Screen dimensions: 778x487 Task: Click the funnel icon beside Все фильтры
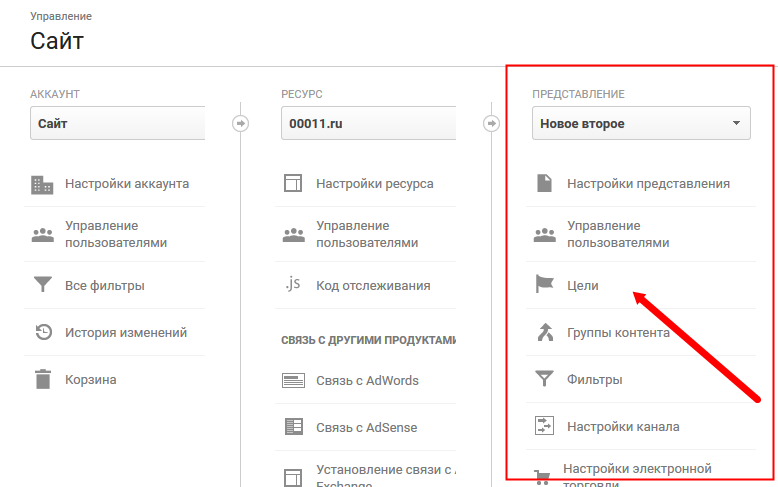(x=43, y=285)
